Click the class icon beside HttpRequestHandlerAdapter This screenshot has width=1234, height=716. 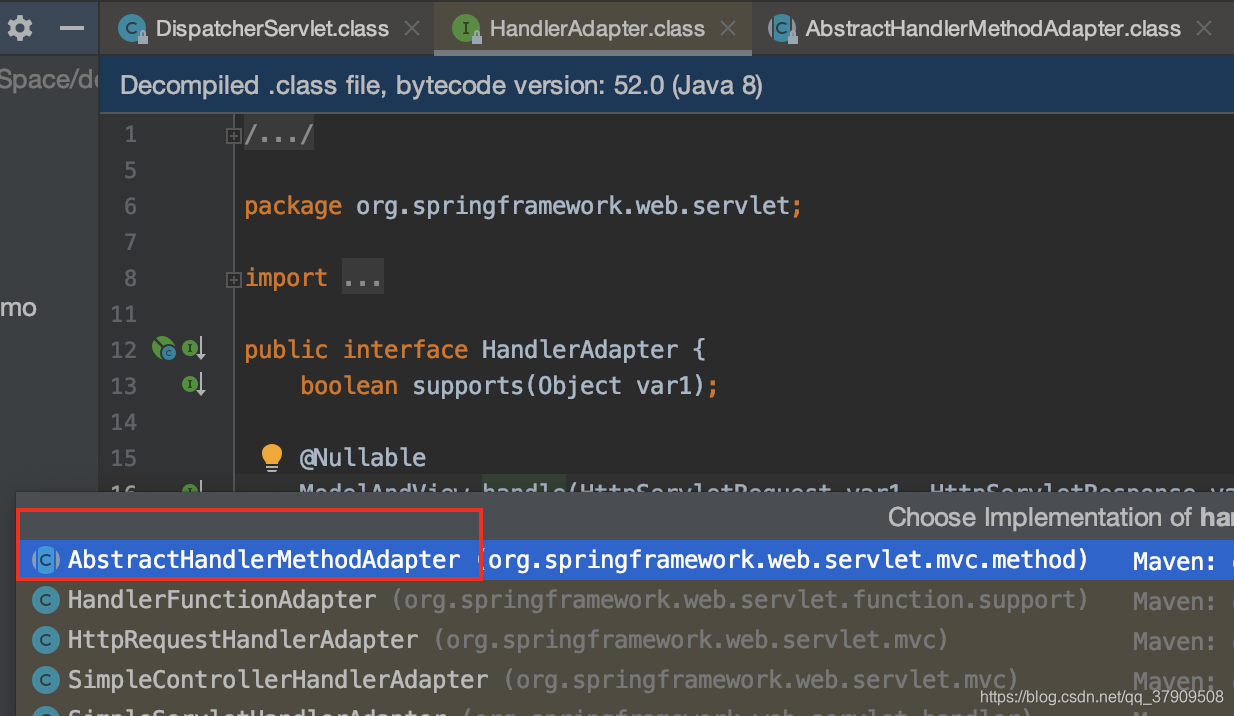tap(46, 640)
